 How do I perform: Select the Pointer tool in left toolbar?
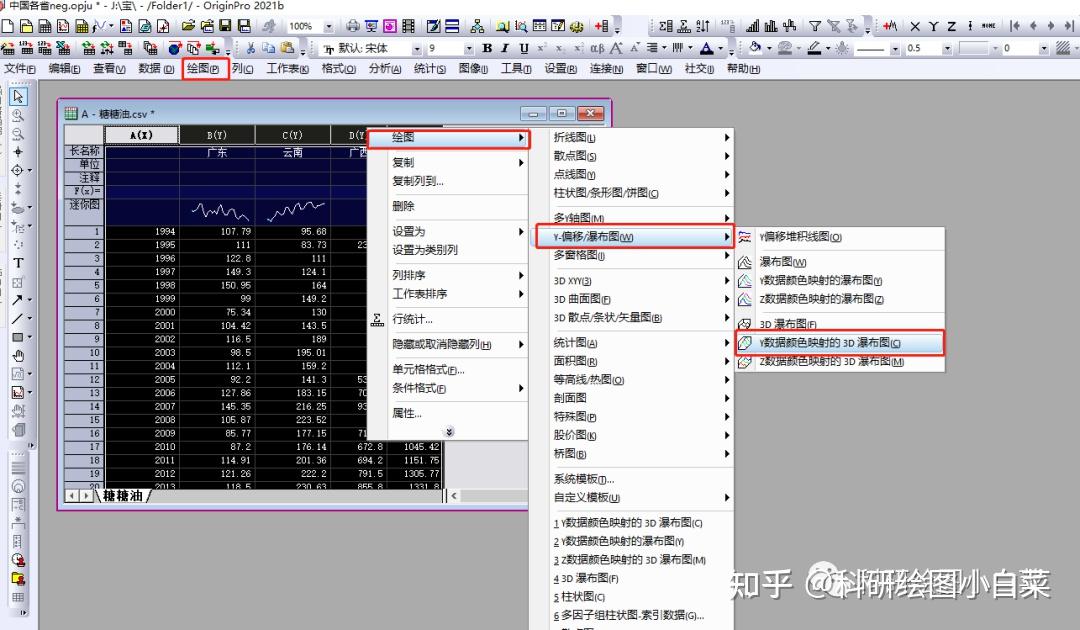tap(18, 97)
